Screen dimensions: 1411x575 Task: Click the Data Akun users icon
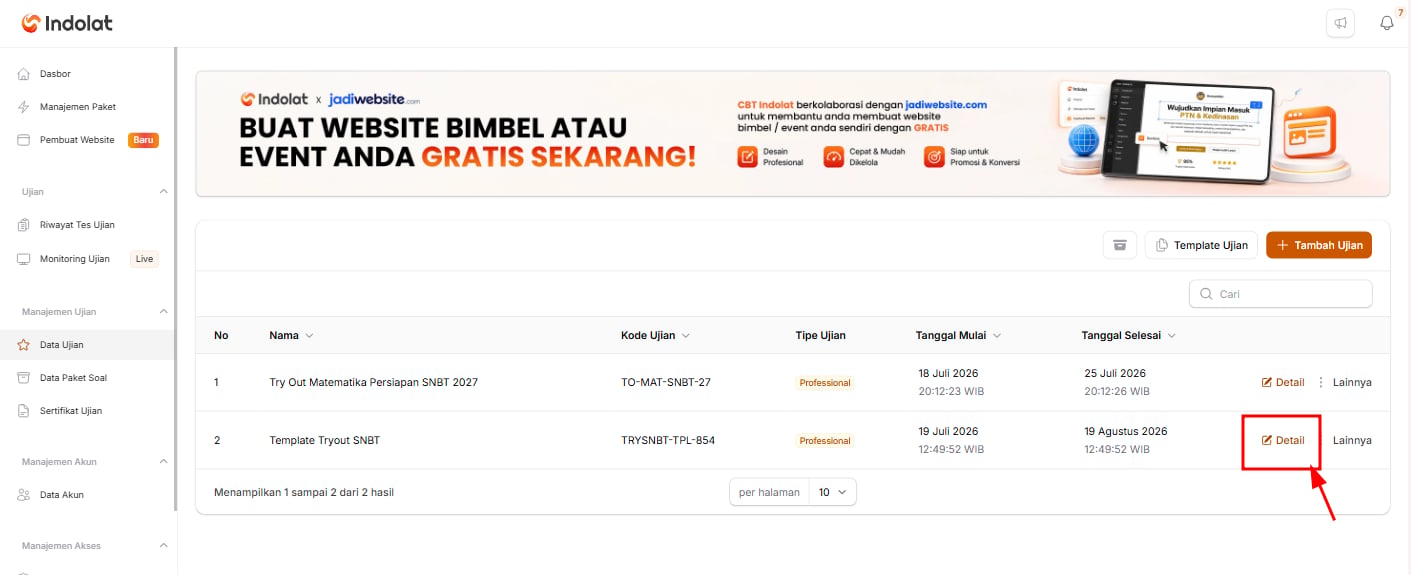click(24, 495)
